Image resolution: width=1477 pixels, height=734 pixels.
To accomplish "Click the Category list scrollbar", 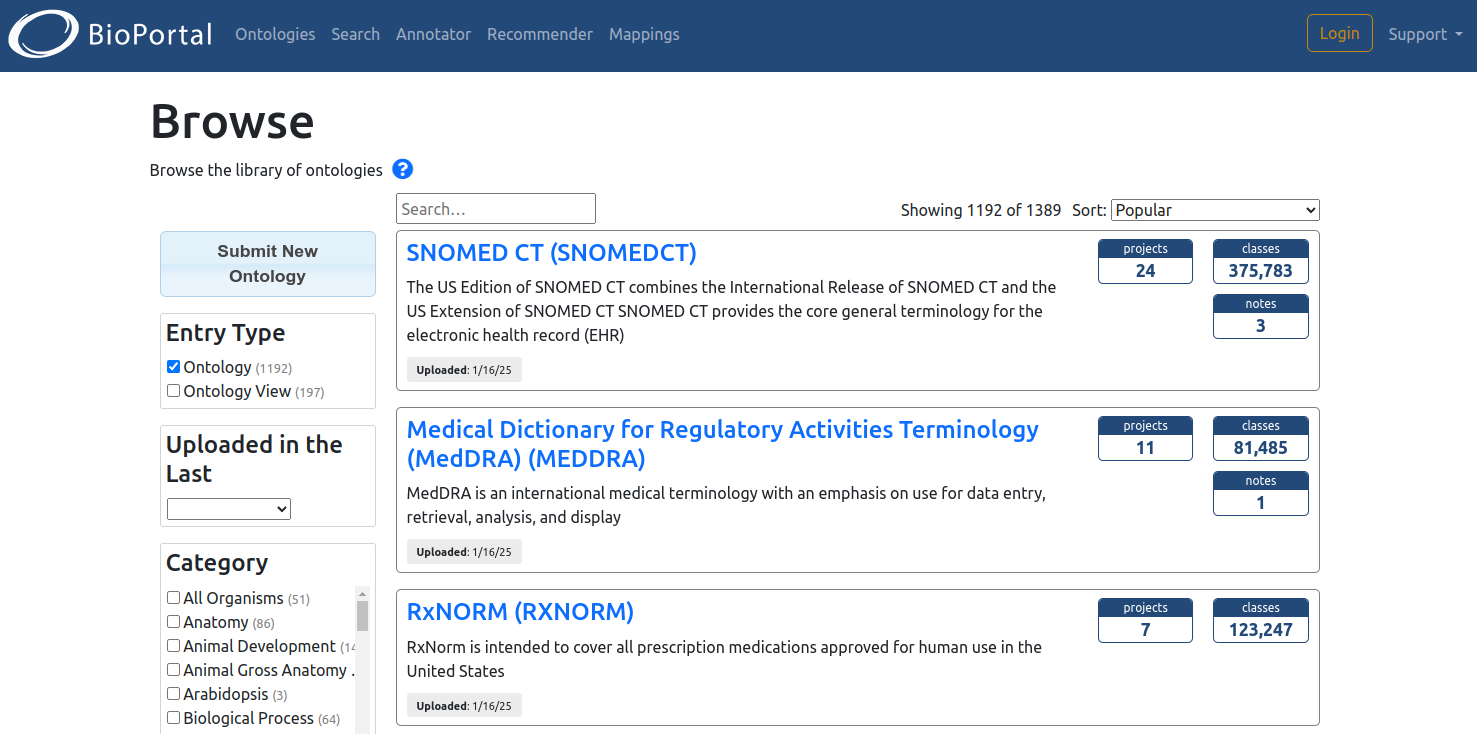I will (x=362, y=660).
